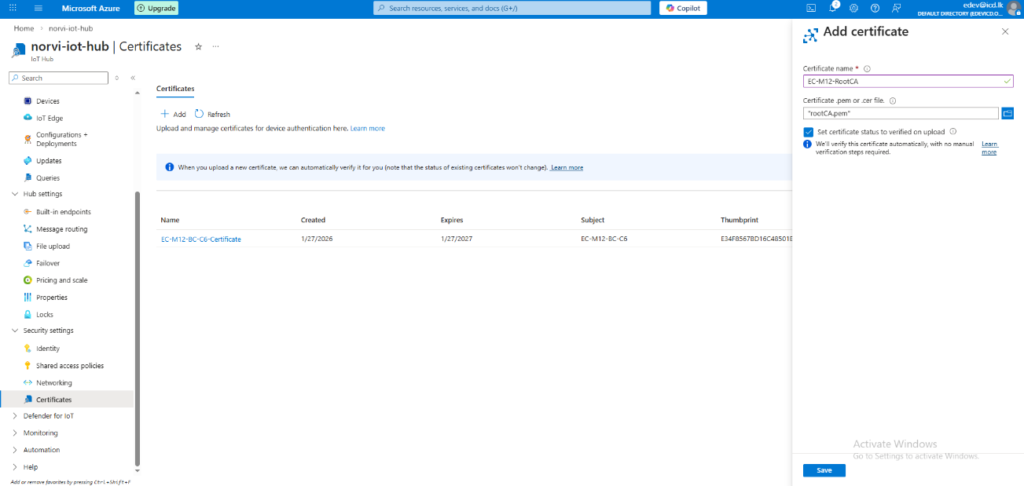Open portal settings gear
This screenshot has height=486, width=1024.
[854, 8]
